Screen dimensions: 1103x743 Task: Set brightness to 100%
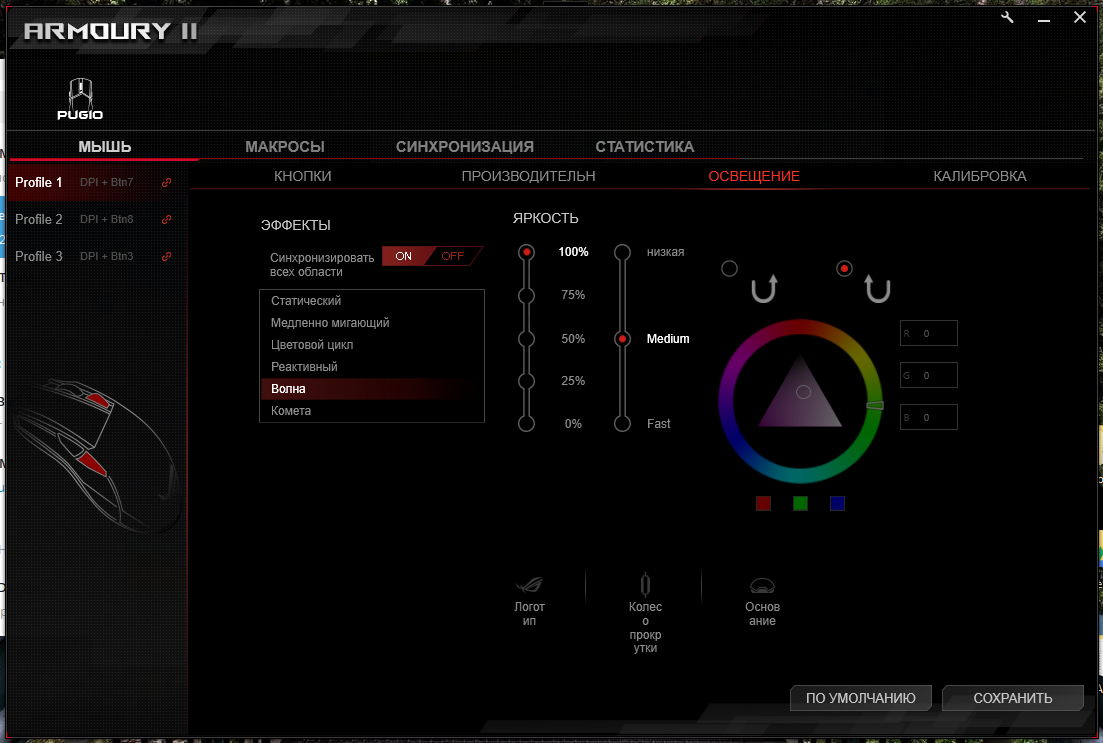tap(526, 253)
